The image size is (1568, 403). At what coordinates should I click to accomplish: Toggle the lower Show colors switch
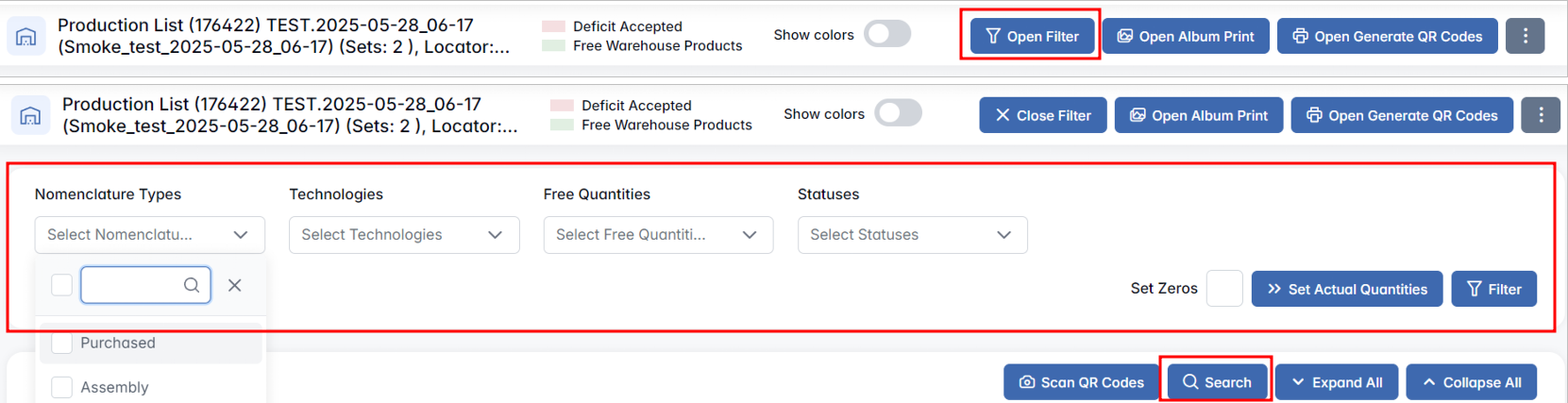click(x=898, y=113)
